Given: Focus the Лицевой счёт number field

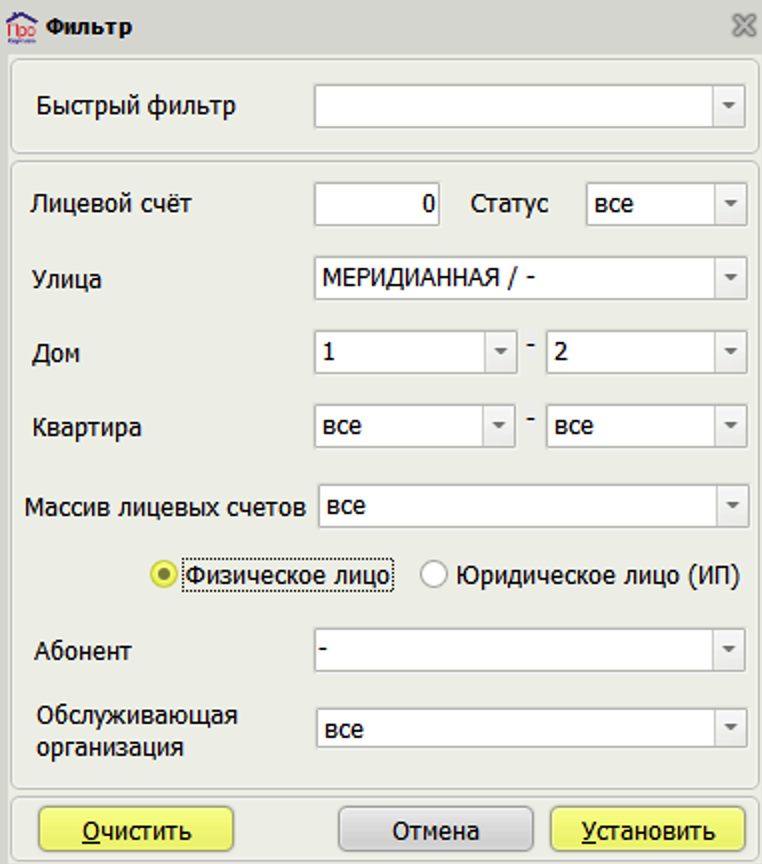Looking at the screenshot, I should click(x=377, y=204).
